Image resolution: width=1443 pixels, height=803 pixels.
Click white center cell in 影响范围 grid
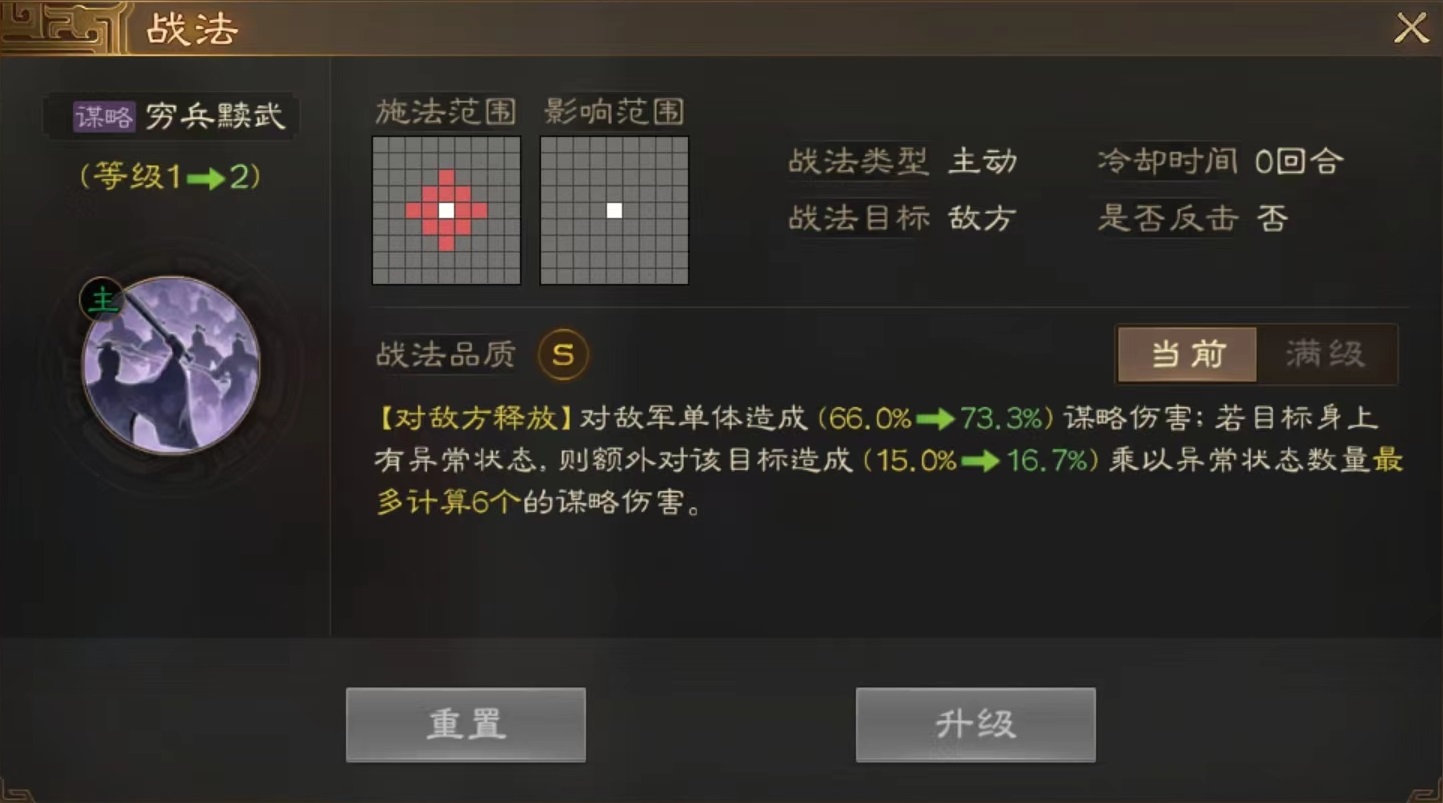click(x=614, y=210)
